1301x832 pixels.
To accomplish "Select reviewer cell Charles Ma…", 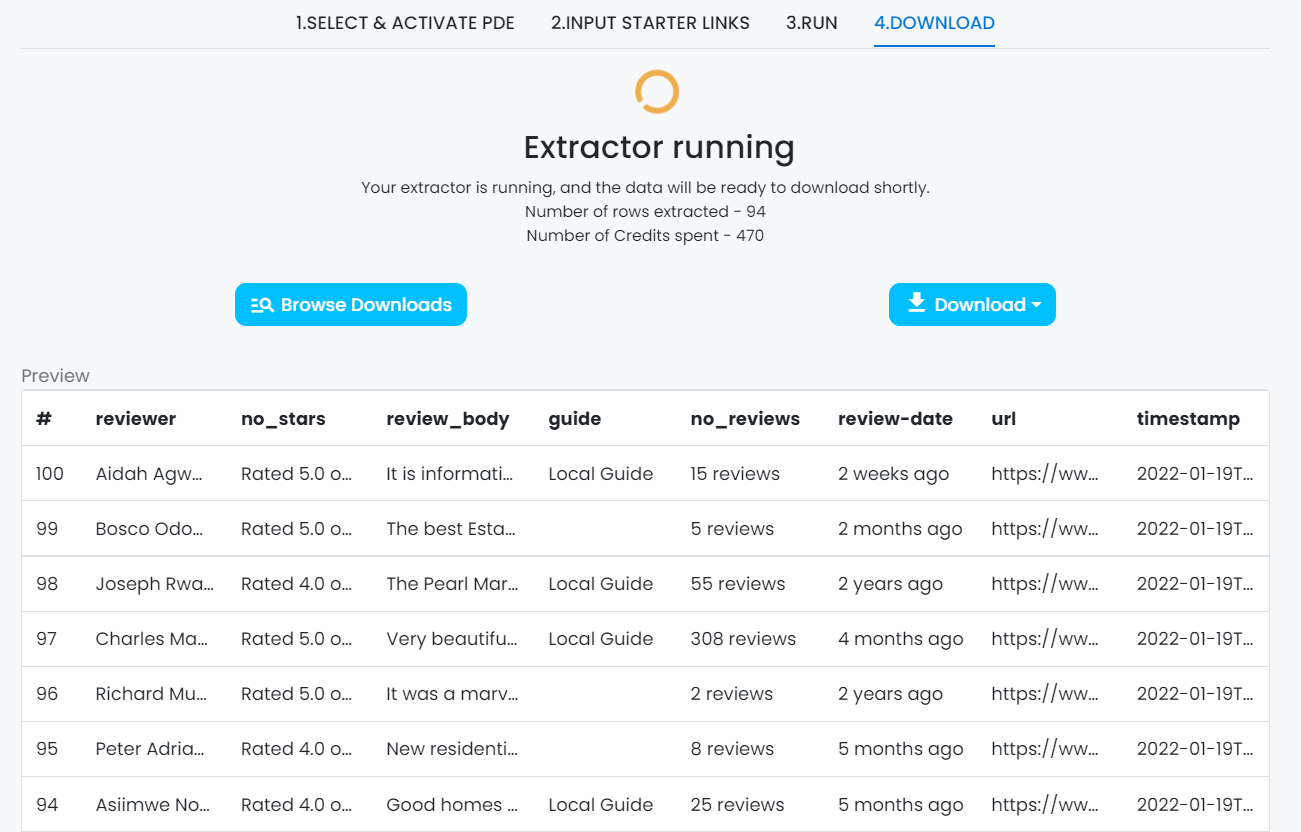I will (x=152, y=639).
